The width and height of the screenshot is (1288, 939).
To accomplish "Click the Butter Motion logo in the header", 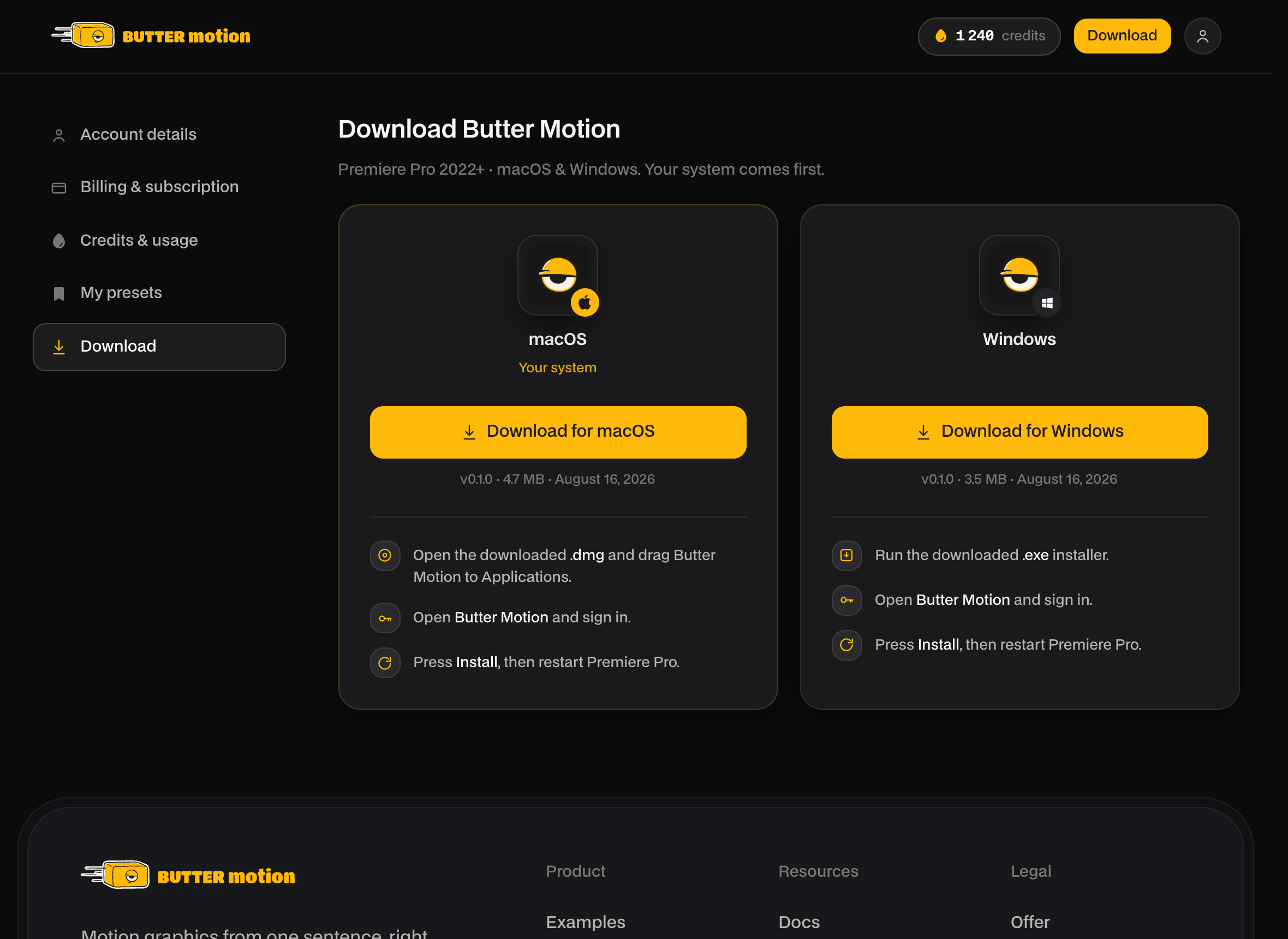I will click(151, 36).
